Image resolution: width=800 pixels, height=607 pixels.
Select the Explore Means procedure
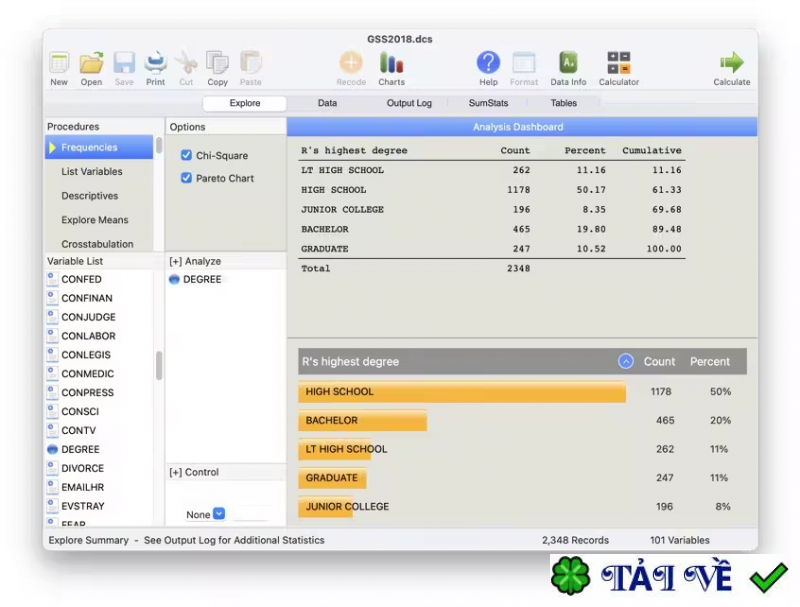99,220
